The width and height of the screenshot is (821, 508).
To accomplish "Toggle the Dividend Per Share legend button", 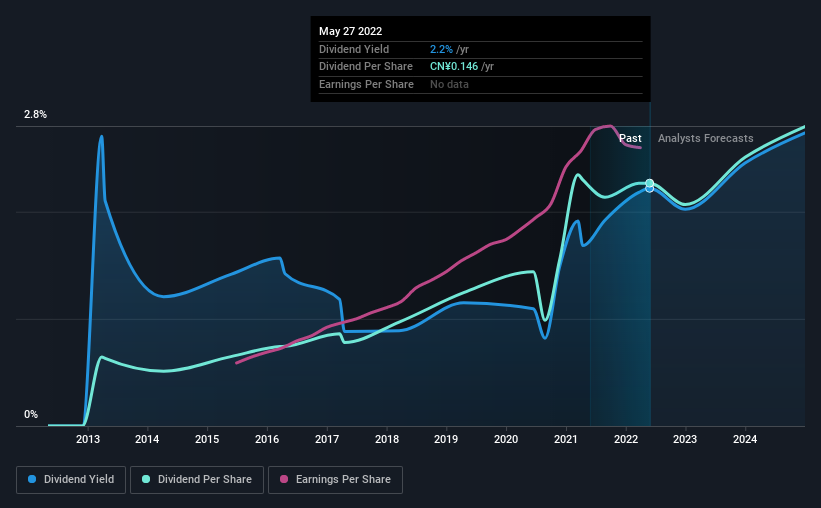I will 197,480.
